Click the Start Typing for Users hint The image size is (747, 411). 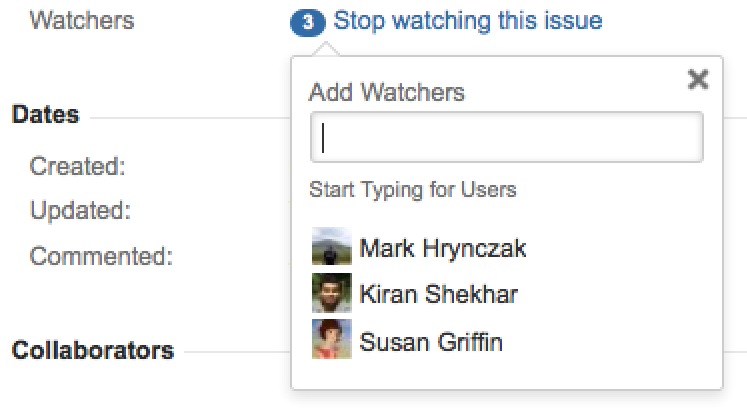[412, 189]
